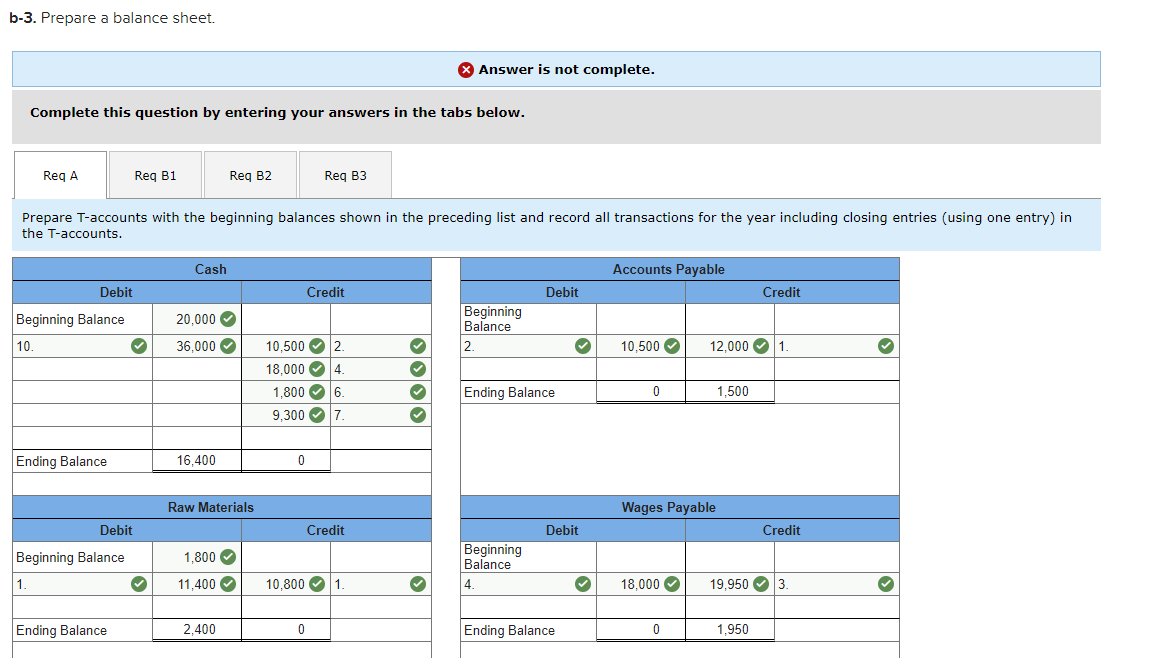Click the check beside Cash debit label 10.

click(x=139, y=346)
